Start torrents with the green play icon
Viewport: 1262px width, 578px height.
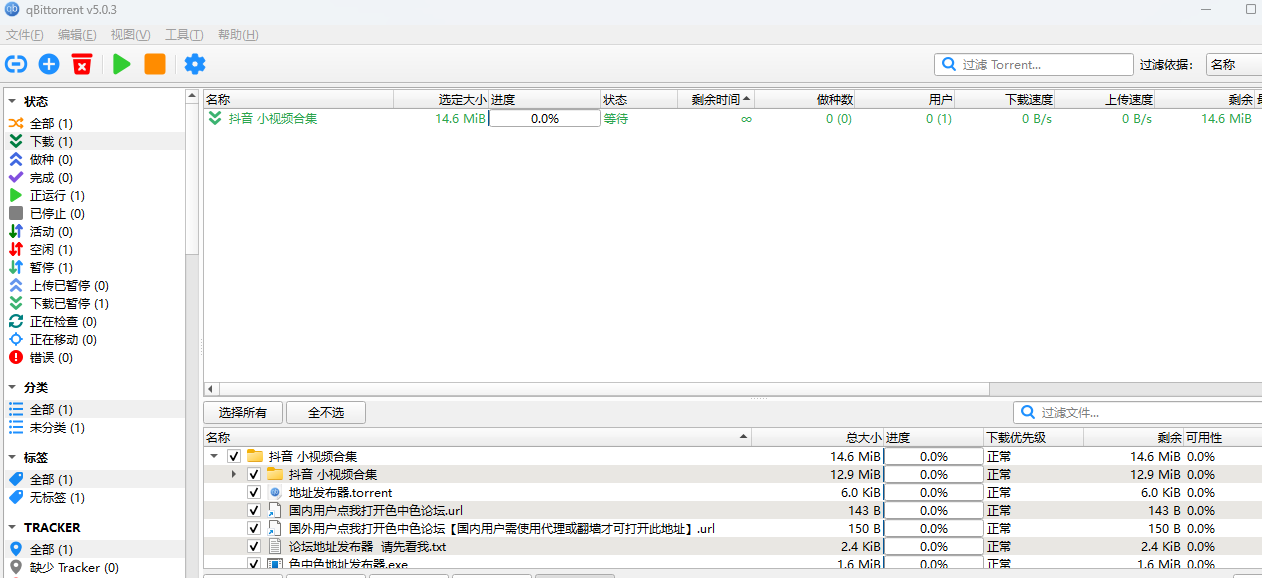coord(122,64)
